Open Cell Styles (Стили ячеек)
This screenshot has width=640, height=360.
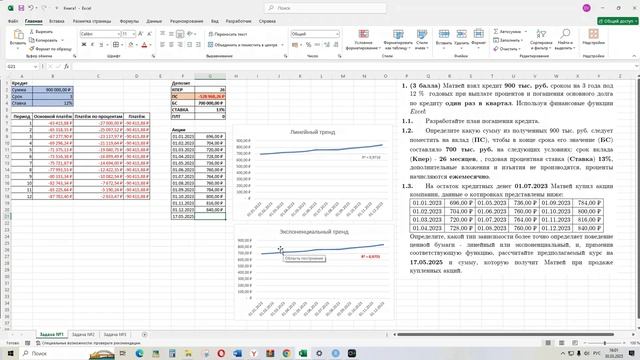(x=422, y=39)
